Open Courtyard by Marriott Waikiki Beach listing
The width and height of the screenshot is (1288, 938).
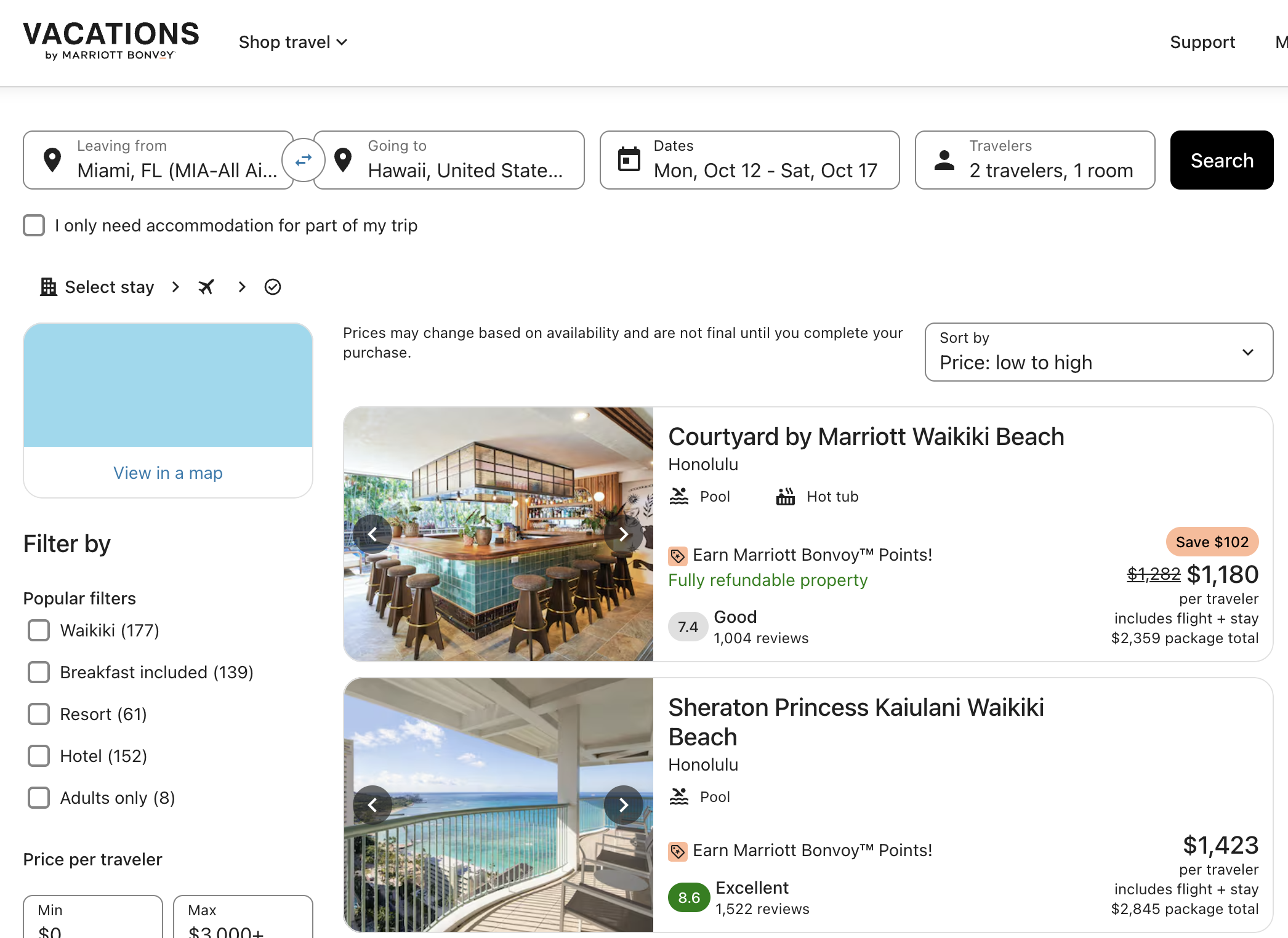866,437
